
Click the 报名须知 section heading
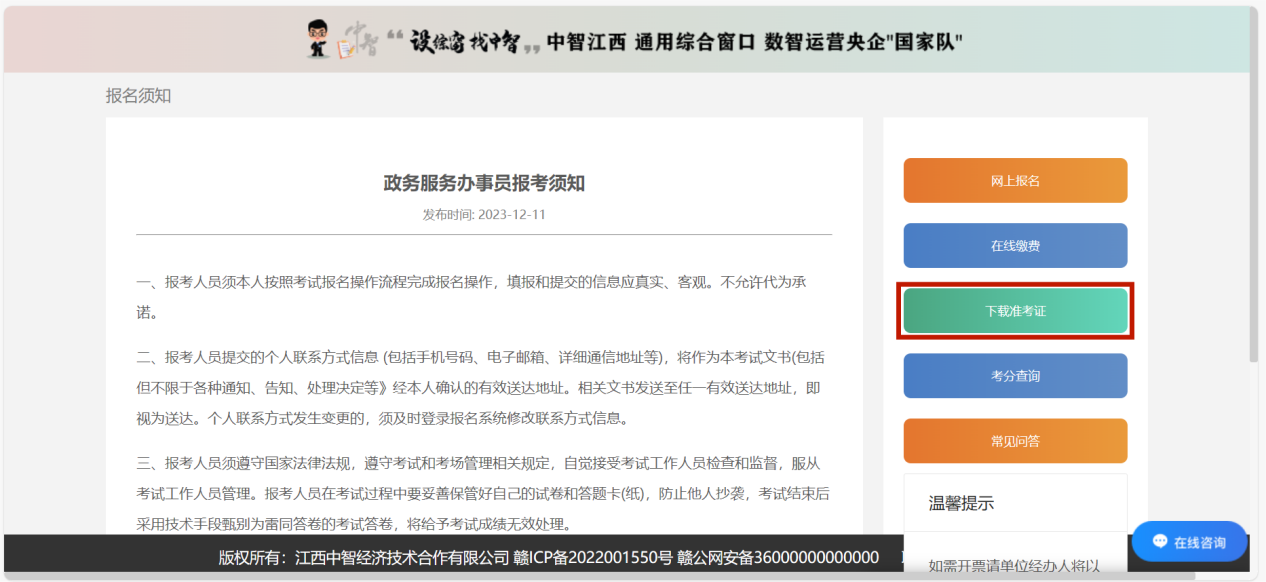(x=138, y=96)
